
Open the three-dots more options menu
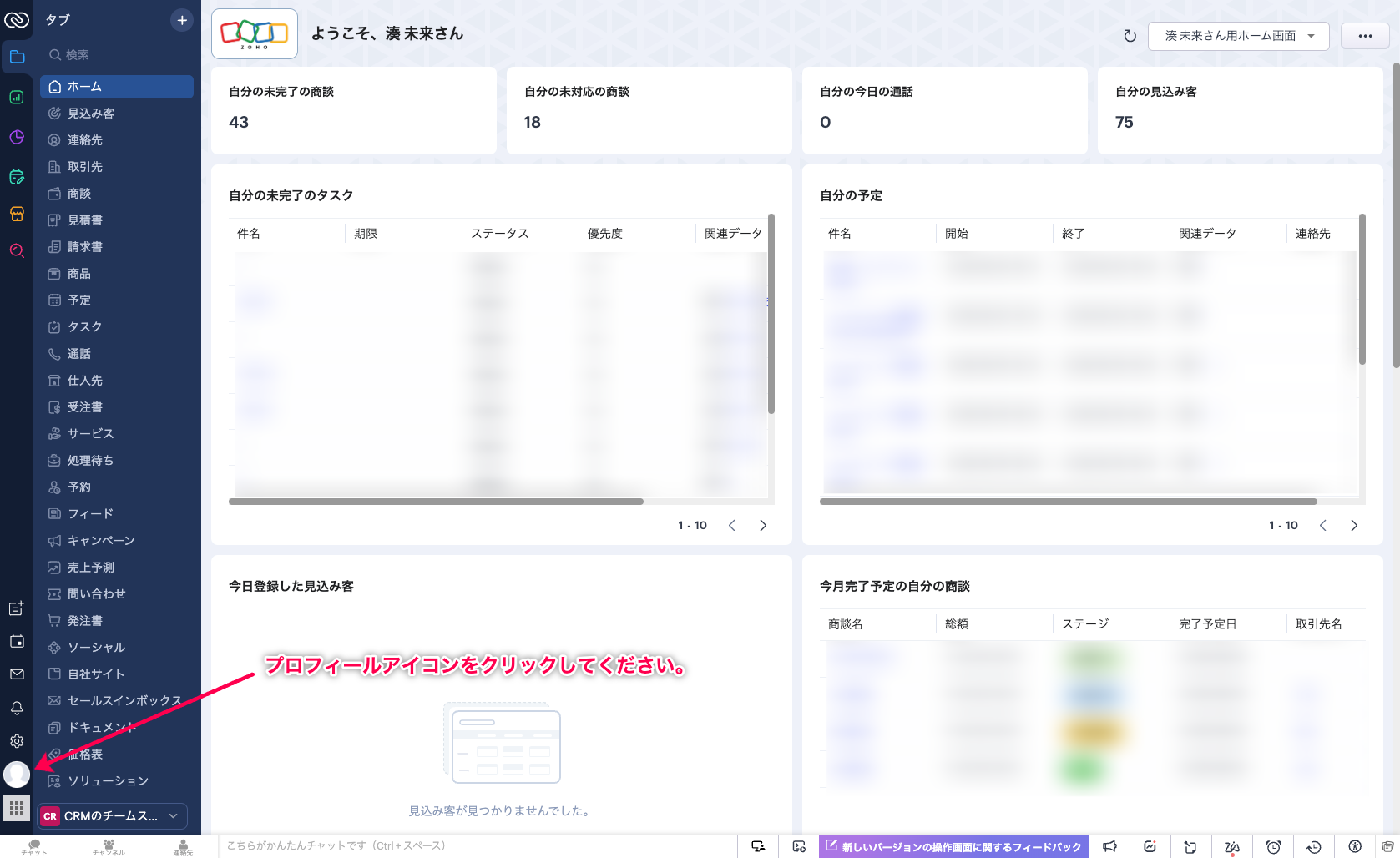1365,36
